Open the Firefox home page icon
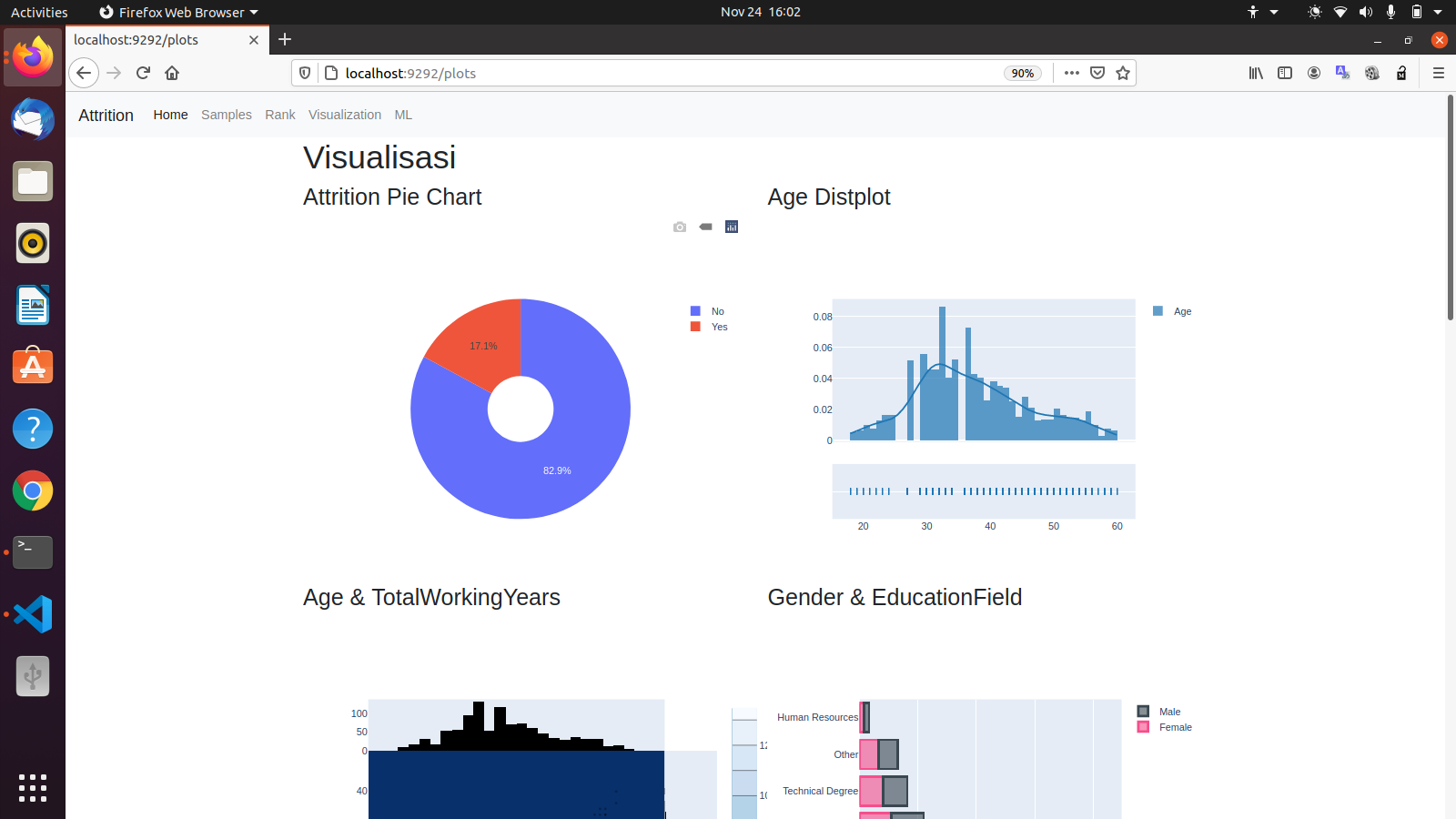 pos(172,73)
